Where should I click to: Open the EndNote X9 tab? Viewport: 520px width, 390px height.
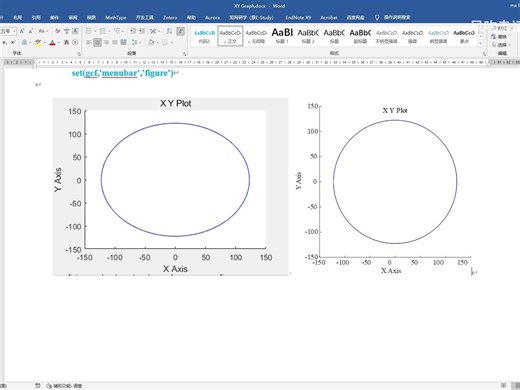(298, 17)
